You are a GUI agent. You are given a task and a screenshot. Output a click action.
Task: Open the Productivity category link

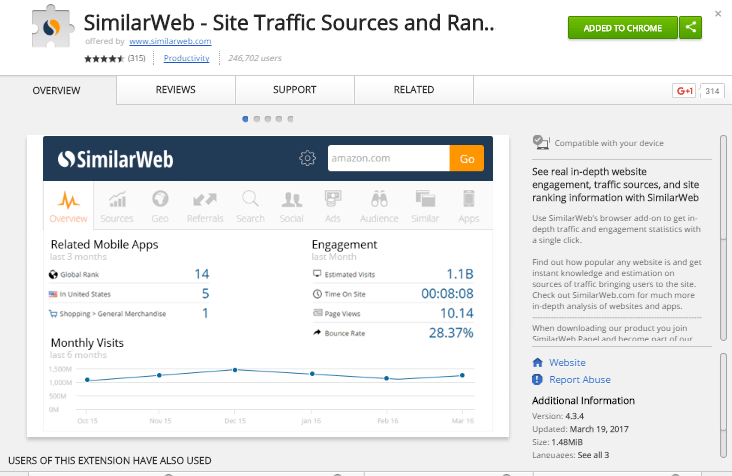[x=186, y=58]
